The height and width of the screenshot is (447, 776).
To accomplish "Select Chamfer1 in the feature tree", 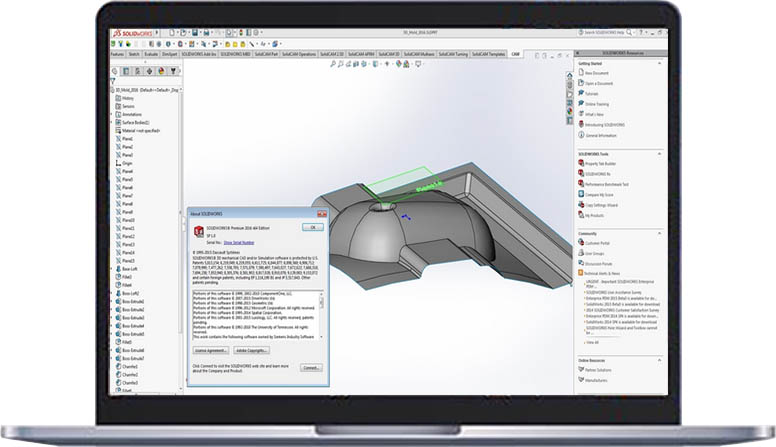I will 130,366.
